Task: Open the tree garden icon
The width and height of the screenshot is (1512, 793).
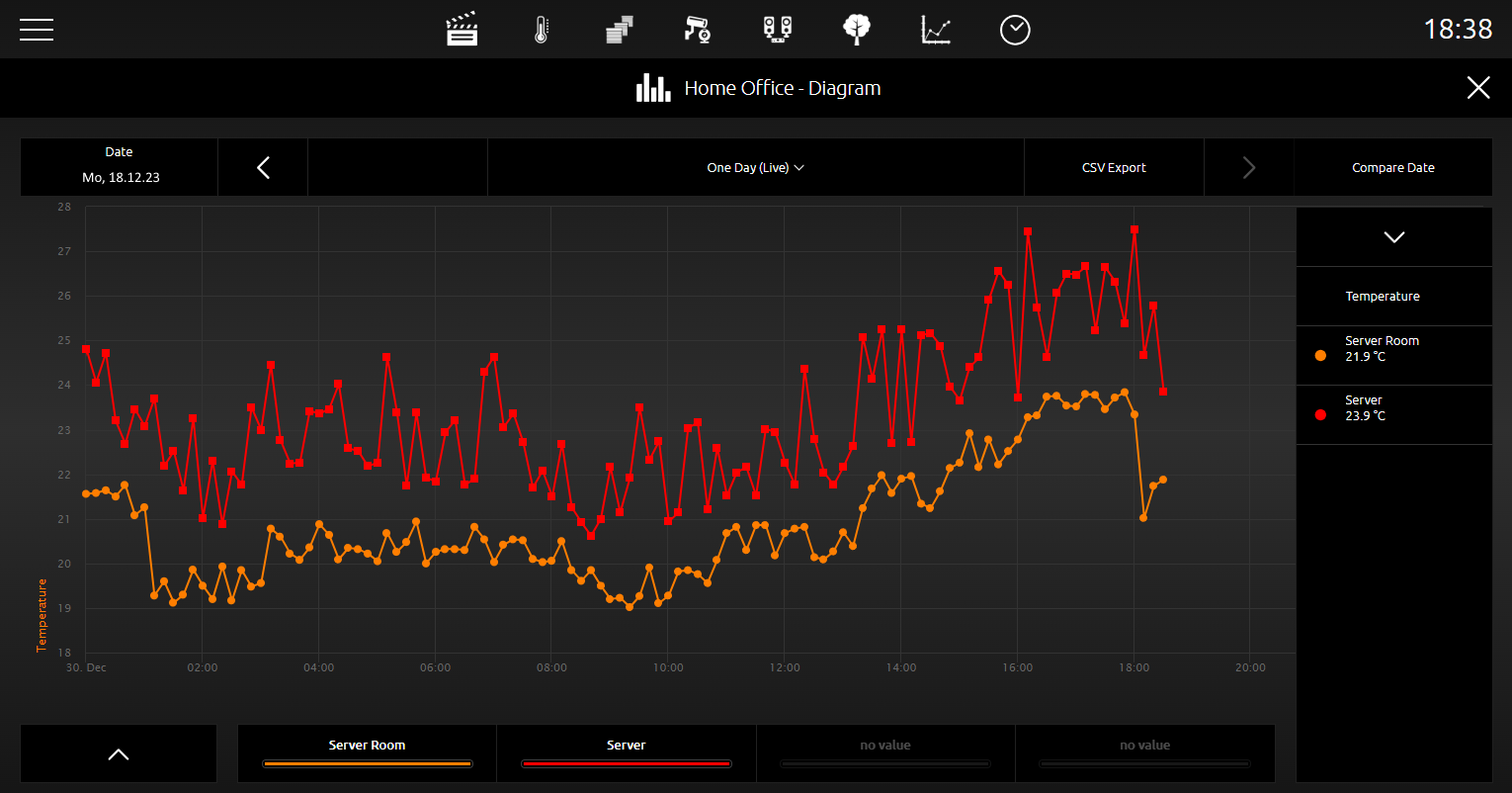Action: [857, 30]
